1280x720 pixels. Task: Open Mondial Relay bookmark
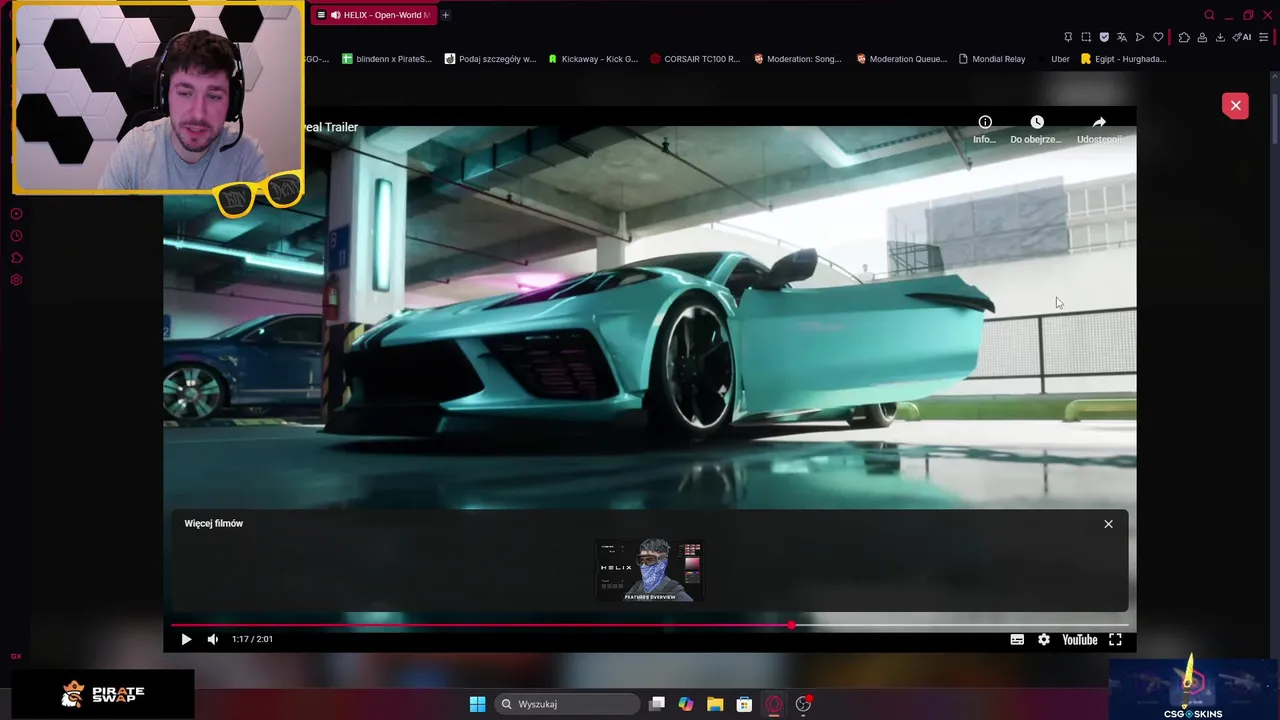992,59
